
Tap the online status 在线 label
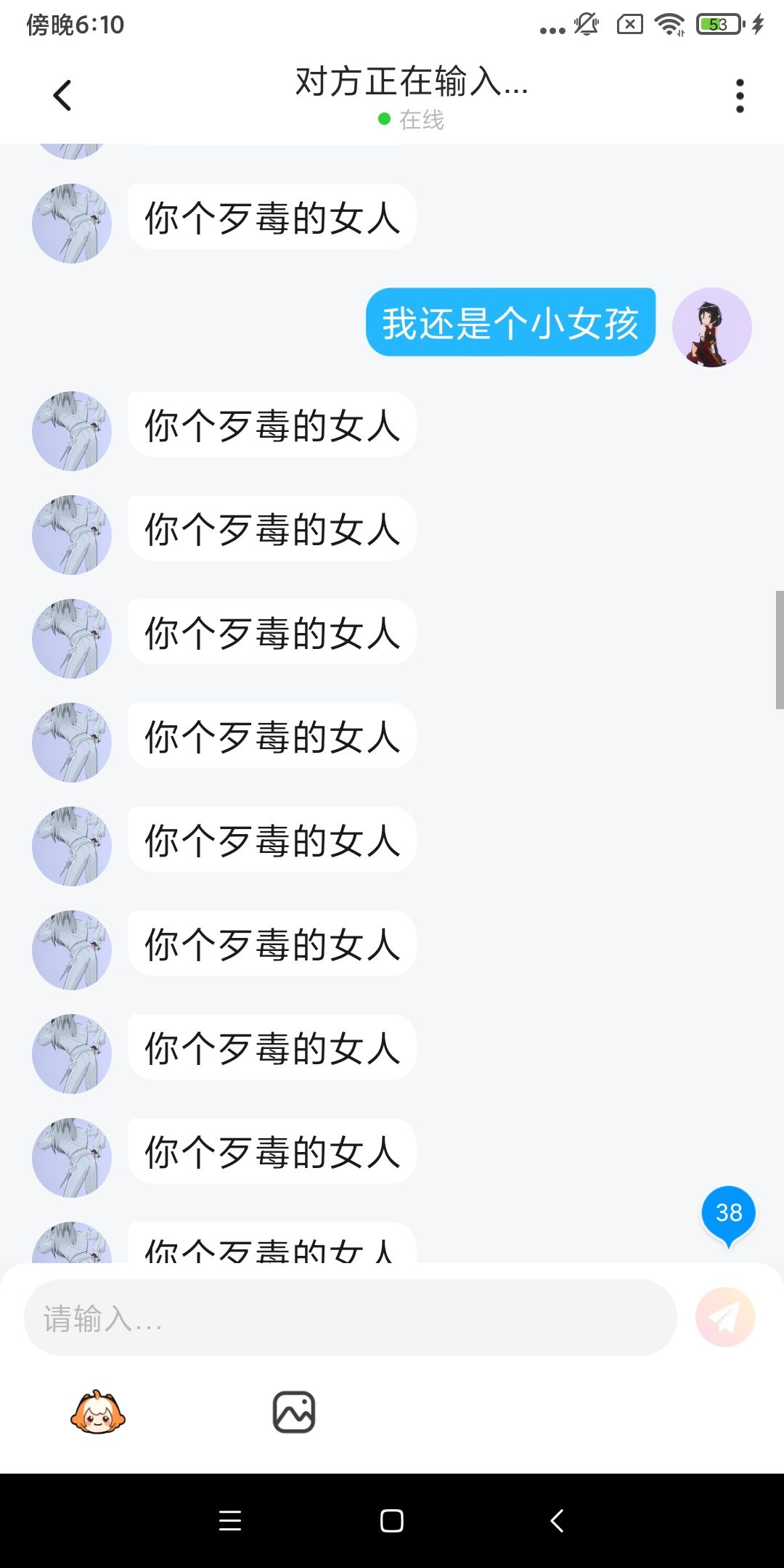click(421, 120)
